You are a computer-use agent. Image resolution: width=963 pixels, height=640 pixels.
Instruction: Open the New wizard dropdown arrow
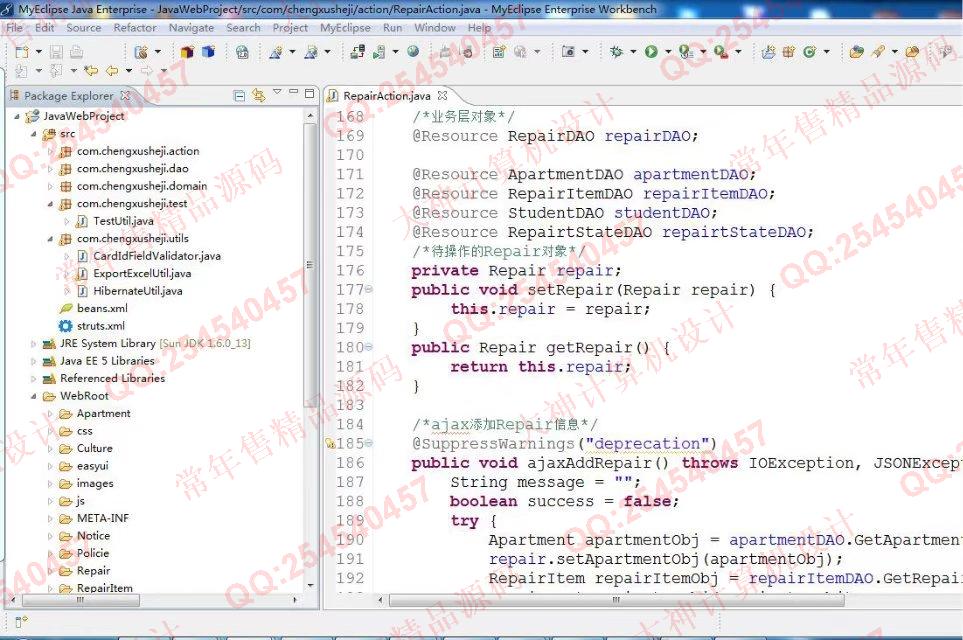(38, 52)
